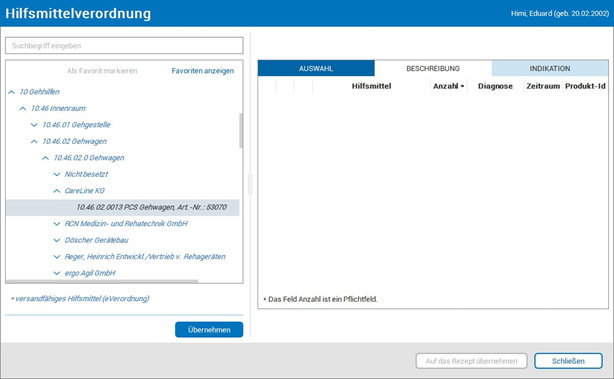Click patient name Himi, Eduard in header
Screen dimensions: 614x379
pos(560,13)
